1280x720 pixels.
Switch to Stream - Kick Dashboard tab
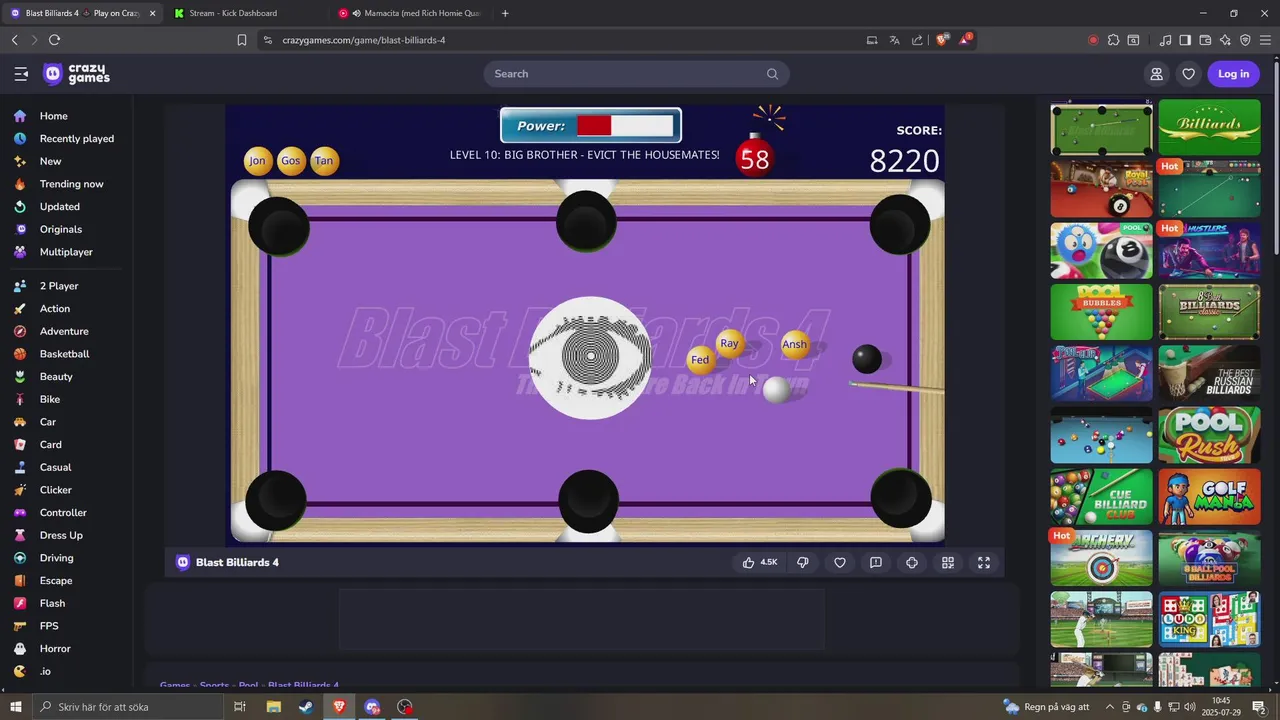245,13
